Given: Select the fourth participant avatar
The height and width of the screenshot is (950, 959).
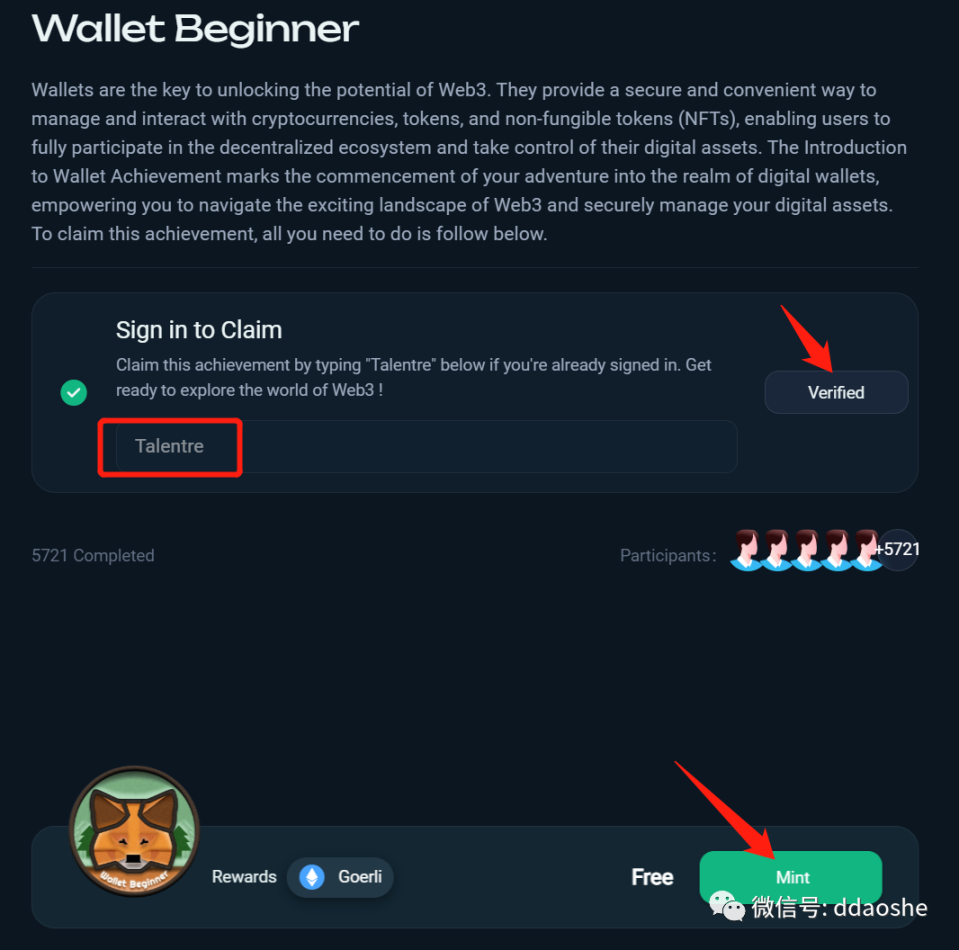Looking at the screenshot, I should pos(837,549).
